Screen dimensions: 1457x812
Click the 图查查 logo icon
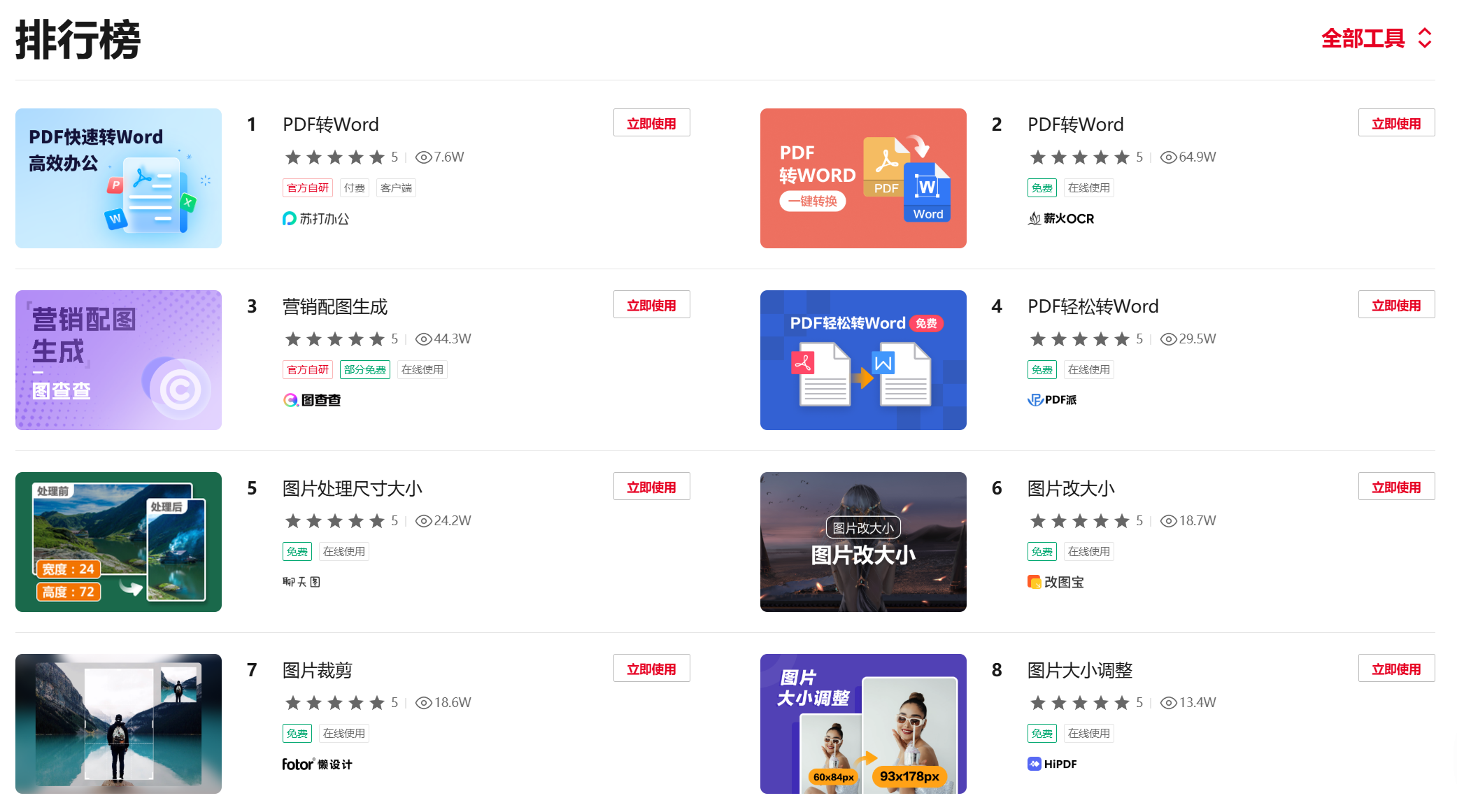click(290, 400)
